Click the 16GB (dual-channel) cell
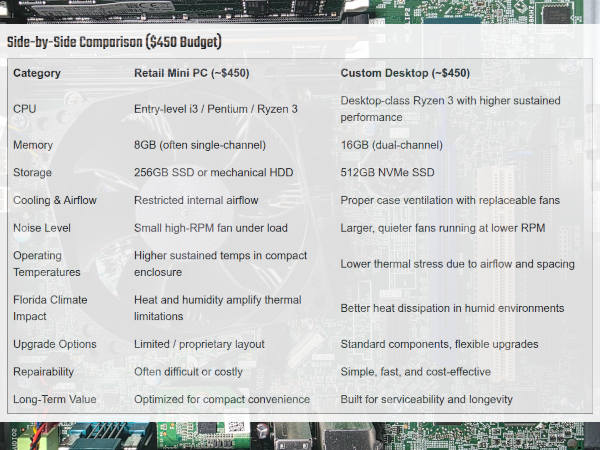This screenshot has height=450, width=600. [x=392, y=144]
